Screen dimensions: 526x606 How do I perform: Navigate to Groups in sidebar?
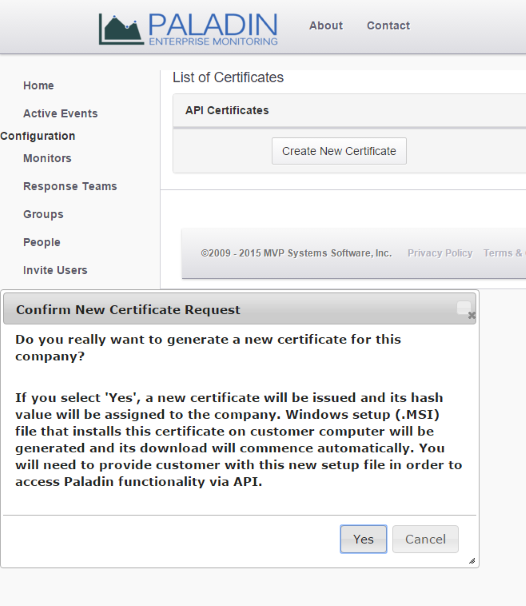pos(43,214)
